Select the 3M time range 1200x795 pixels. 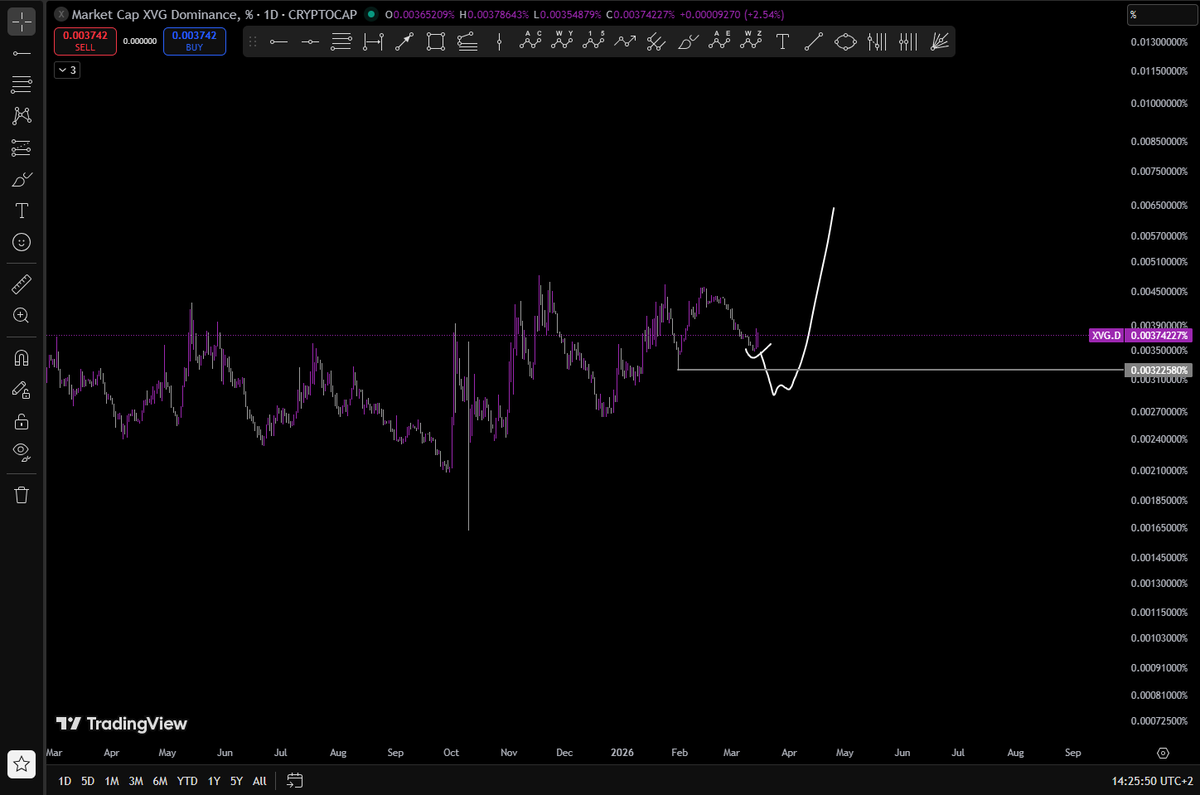136,780
